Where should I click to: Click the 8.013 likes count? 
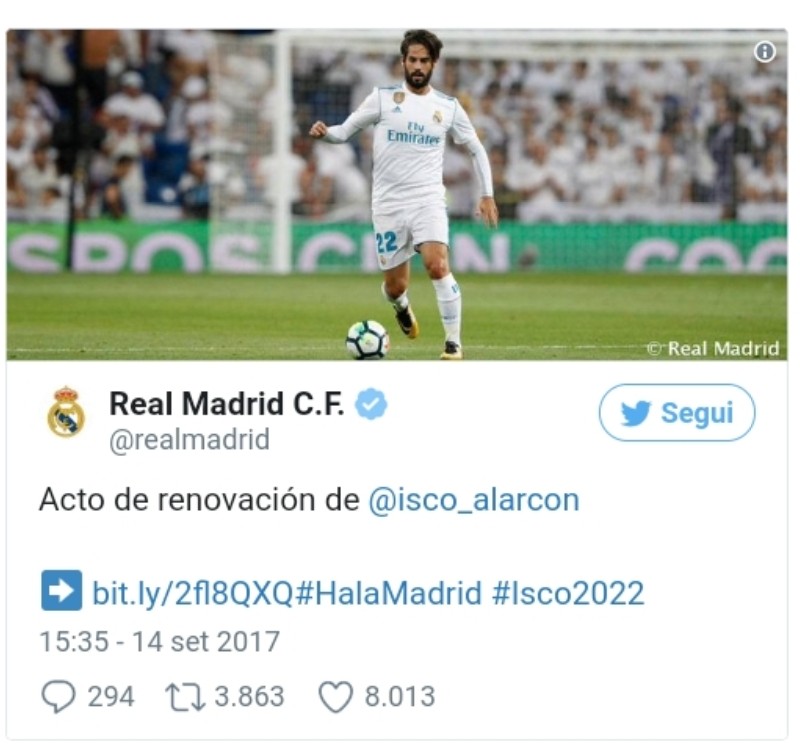tap(400, 697)
